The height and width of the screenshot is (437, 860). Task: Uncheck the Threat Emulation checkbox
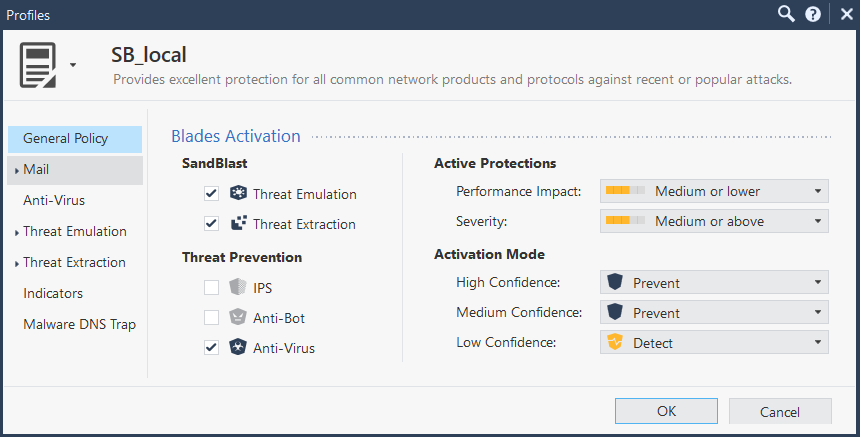pos(212,194)
